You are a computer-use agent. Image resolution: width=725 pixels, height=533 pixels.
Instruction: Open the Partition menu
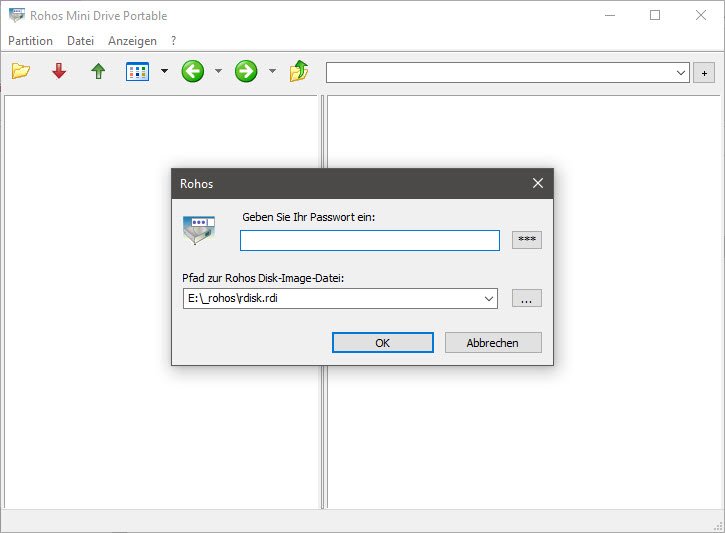click(31, 41)
